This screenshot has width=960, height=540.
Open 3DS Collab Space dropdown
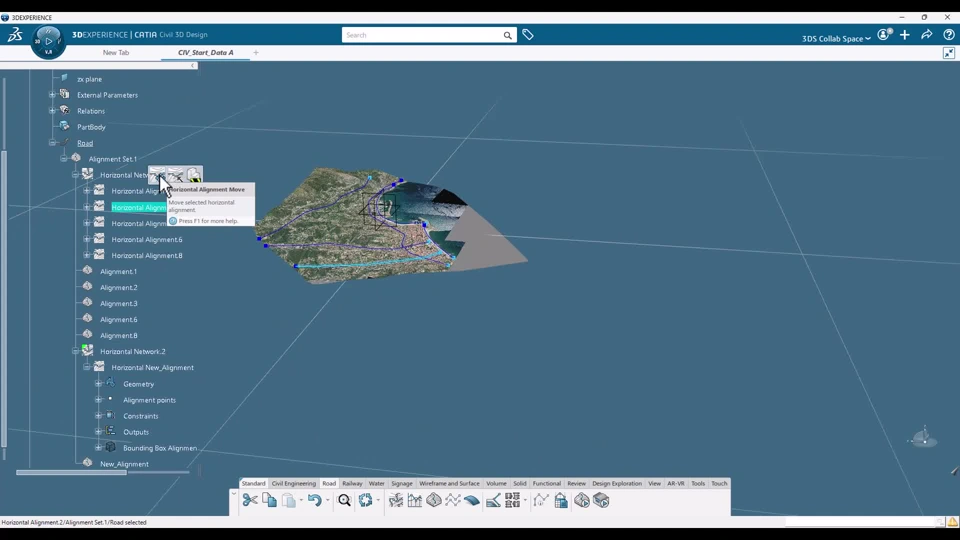[x=836, y=39]
